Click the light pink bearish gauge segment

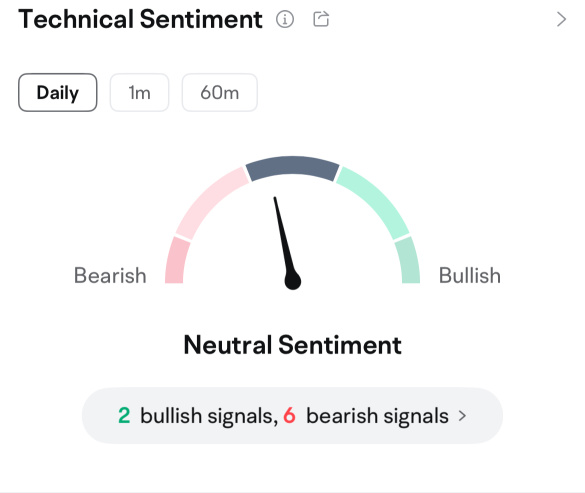tap(211, 202)
